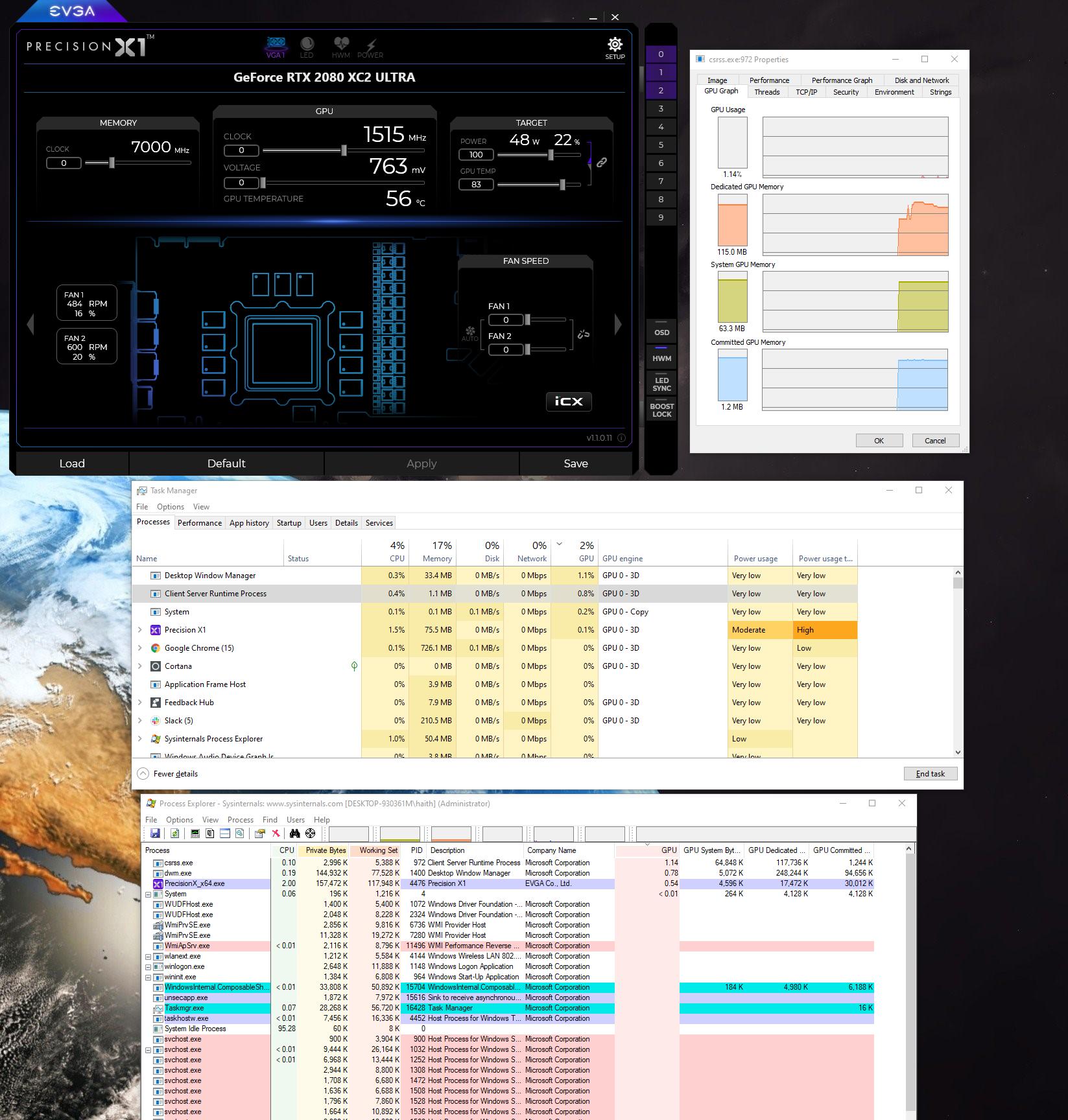Click the Default button in Precision X1
This screenshot has width=1068, height=1120.
226,463
